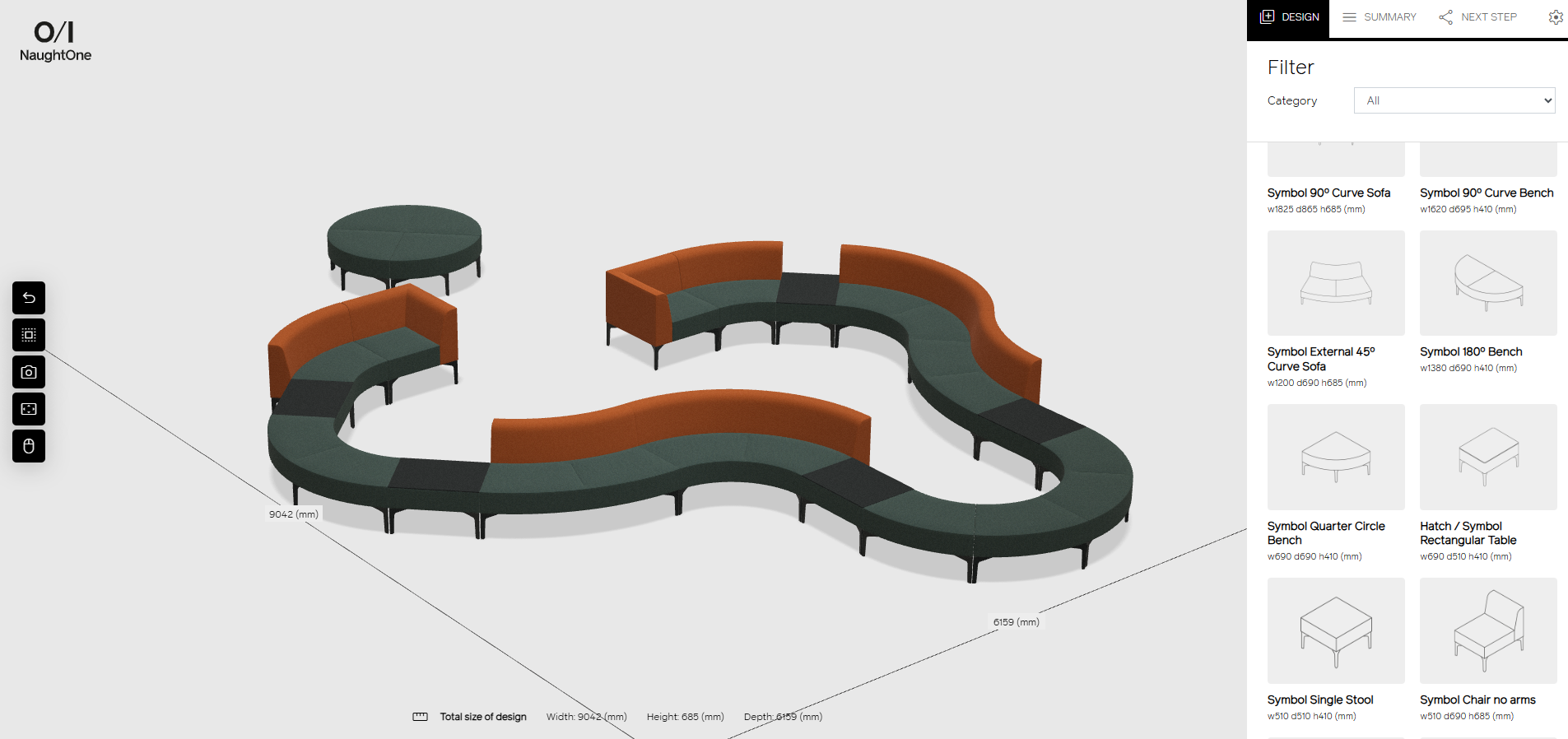Image resolution: width=1568 pixels, height=739 pixels.
Task: Click the Height: 685 (mm) readout
Action: click(x=685, y=717)
